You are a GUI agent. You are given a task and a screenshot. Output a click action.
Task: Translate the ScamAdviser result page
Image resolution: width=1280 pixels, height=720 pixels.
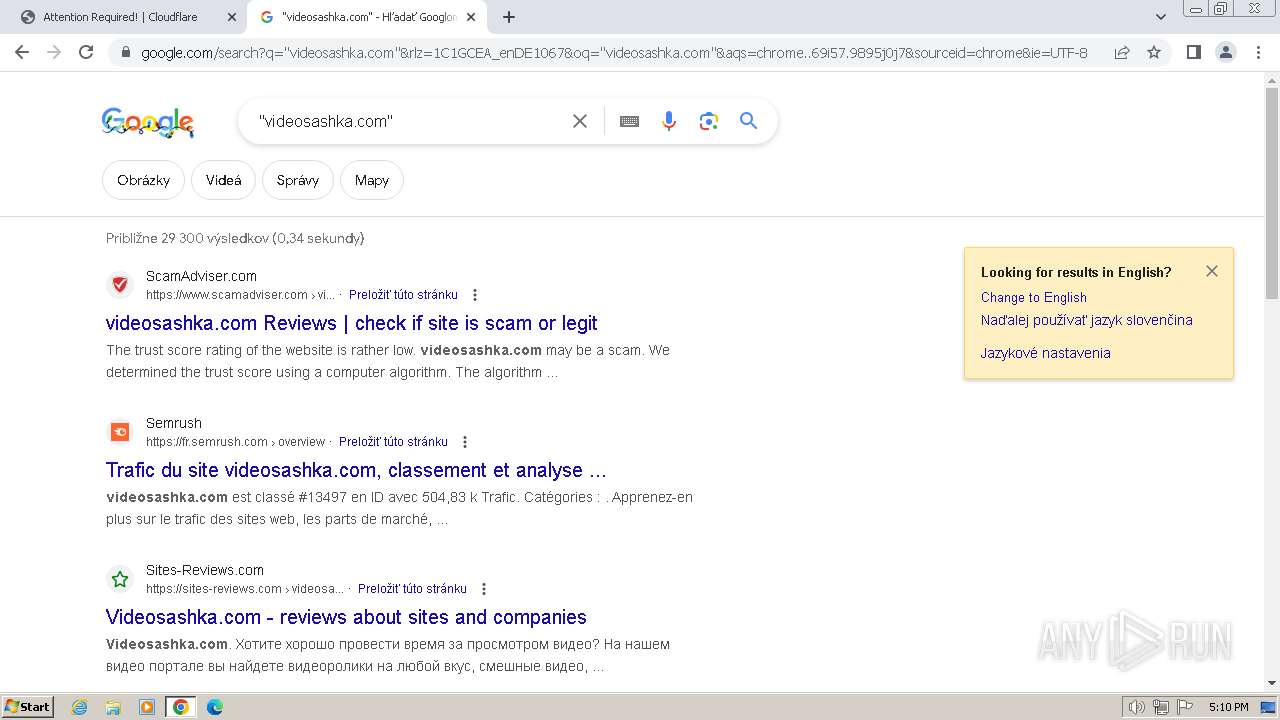tap(403, 295)
